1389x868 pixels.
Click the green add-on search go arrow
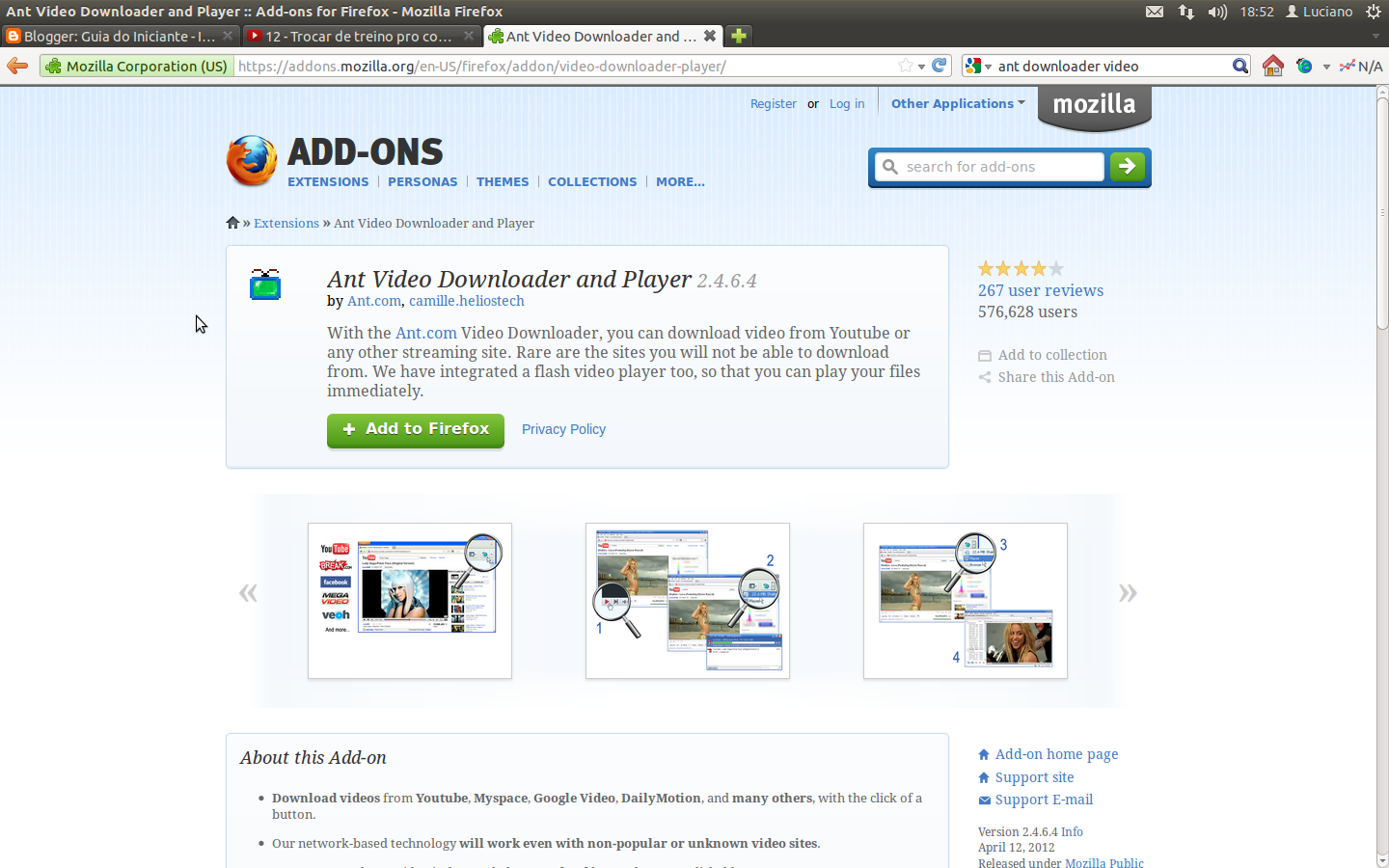click(1128, 167)
